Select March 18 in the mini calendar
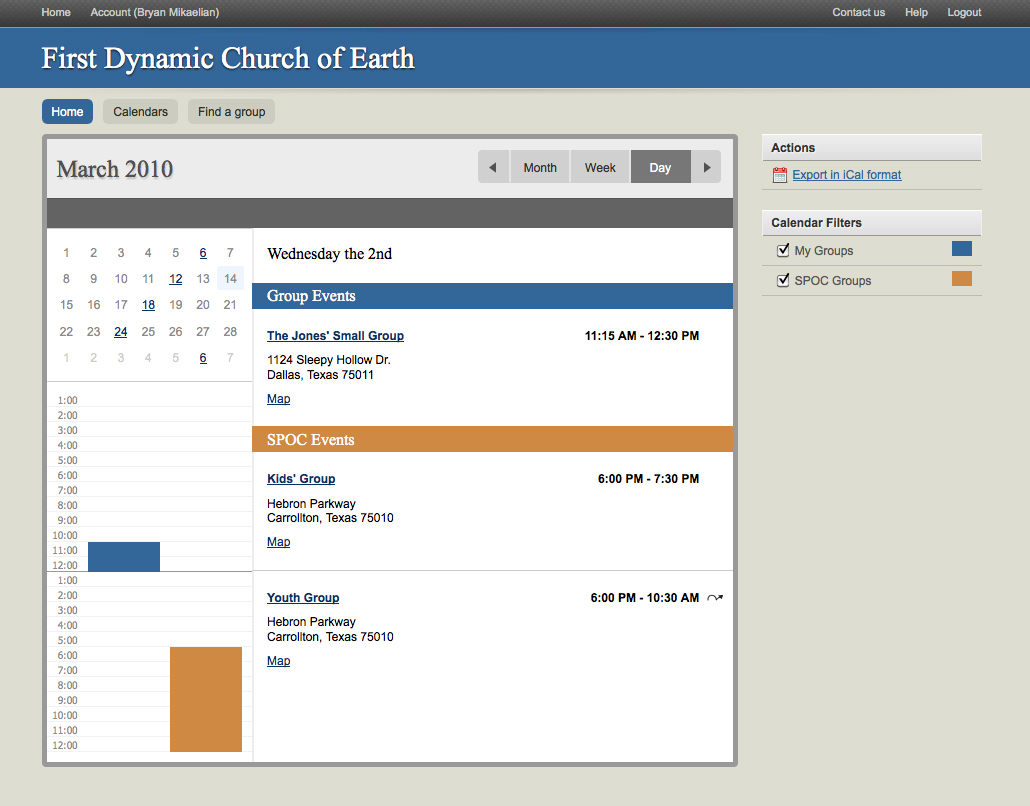Viewport: 1030px width, 806px height. click(148, 305)
